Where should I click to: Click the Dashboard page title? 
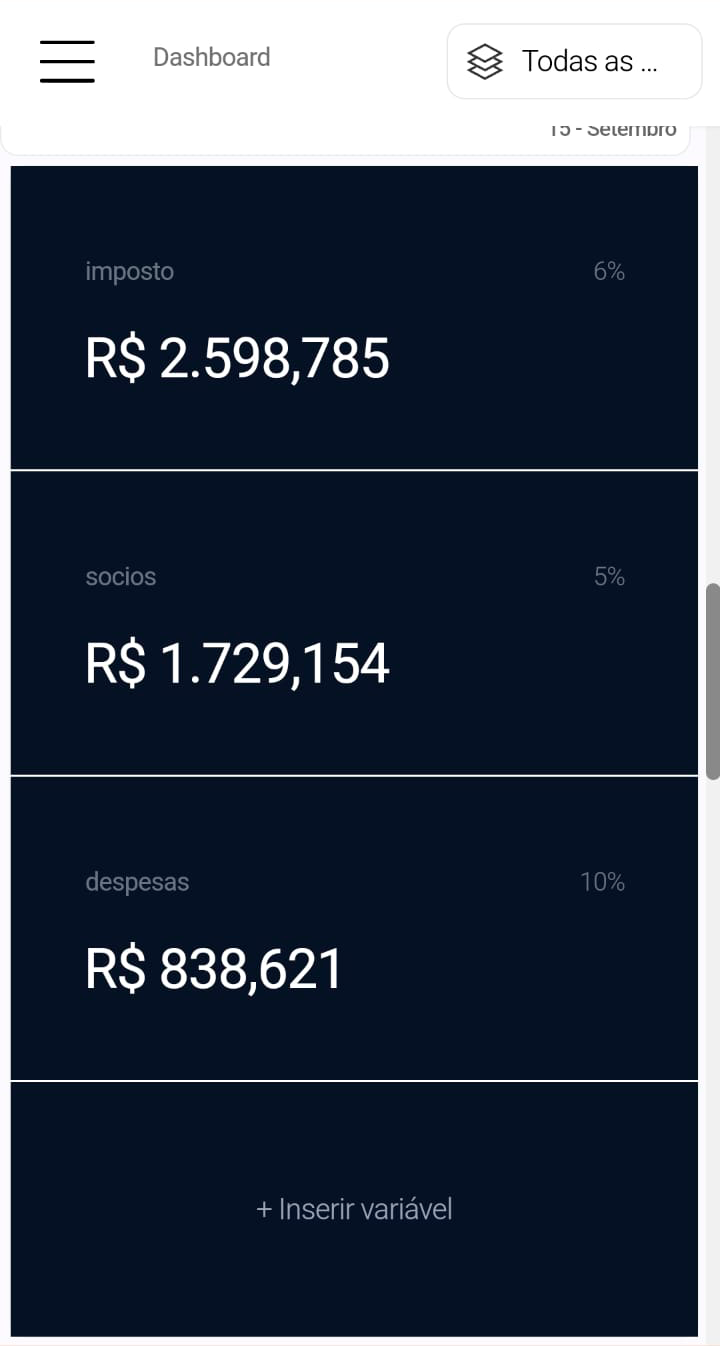click(x=211, y=58)
